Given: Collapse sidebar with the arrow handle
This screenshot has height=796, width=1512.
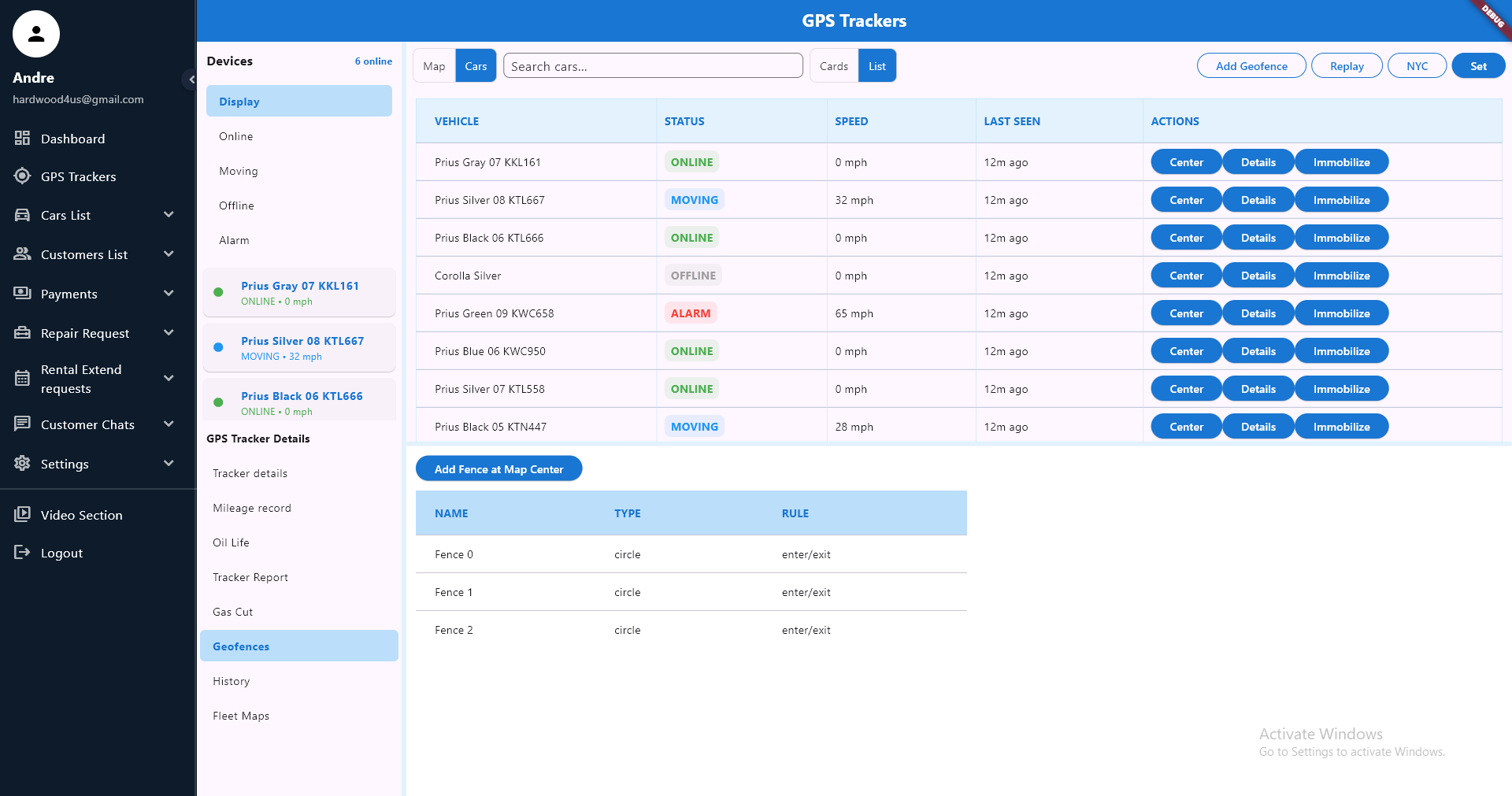Looking at the screenshot, I should (191, 80).
